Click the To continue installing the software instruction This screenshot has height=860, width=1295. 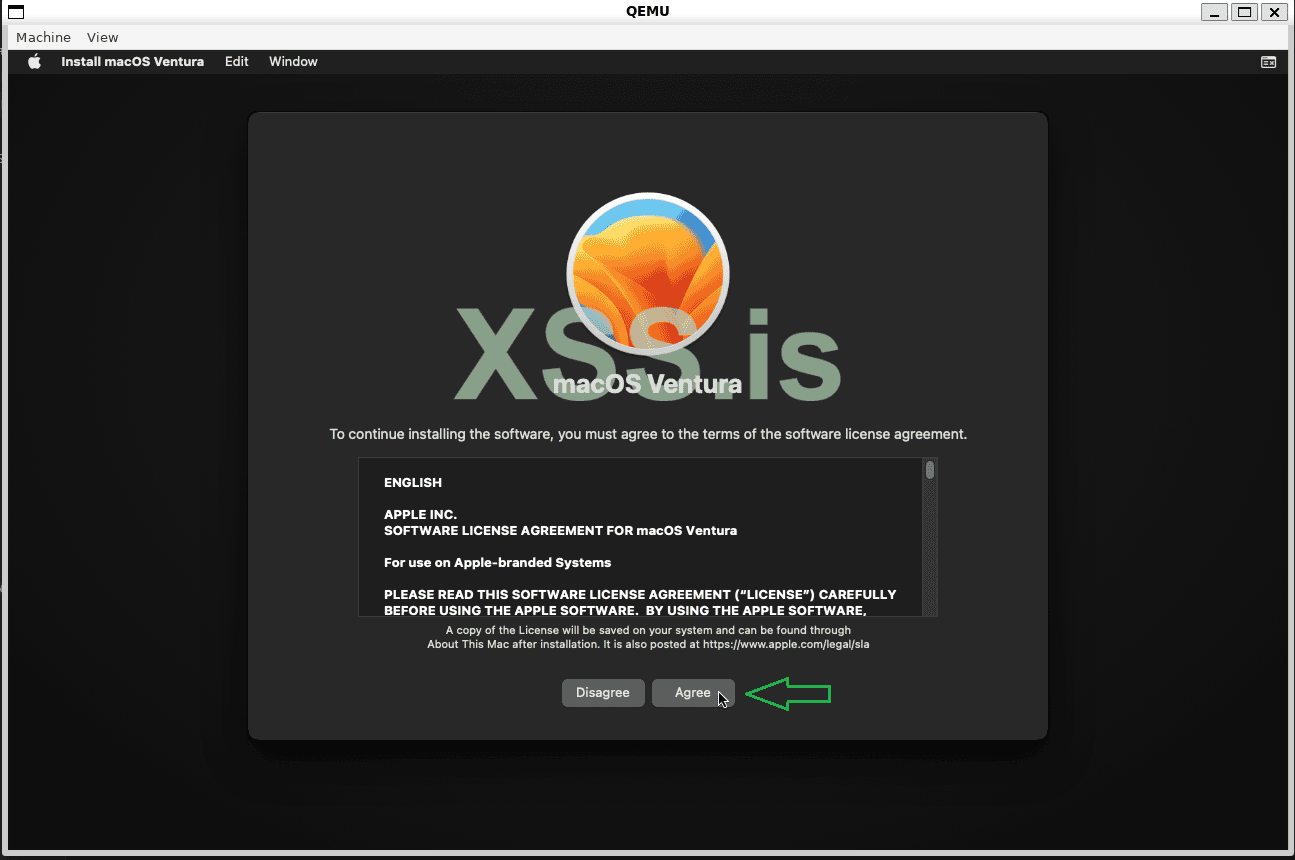tap(648, 435)
